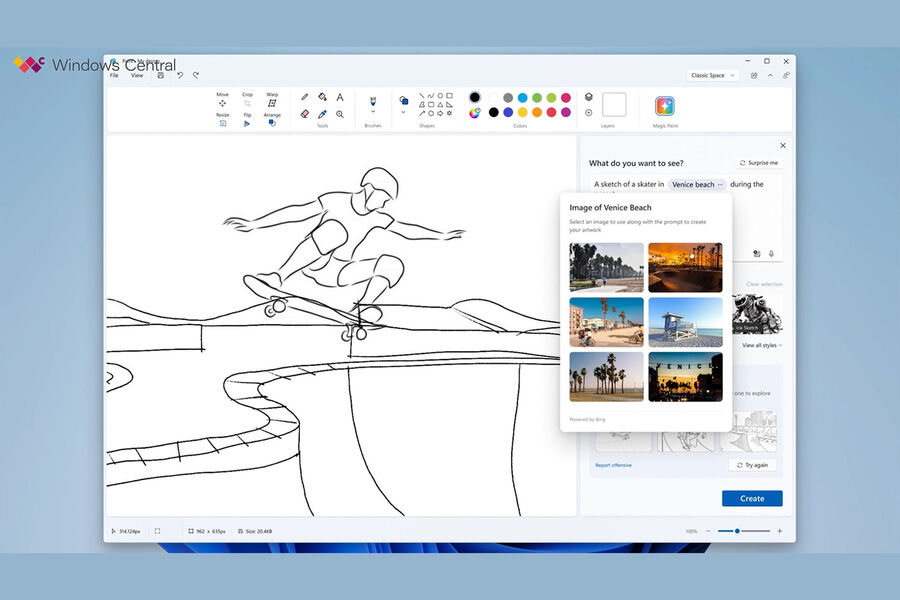Open the File menu
900x600 pixels.
click(114, 75)
